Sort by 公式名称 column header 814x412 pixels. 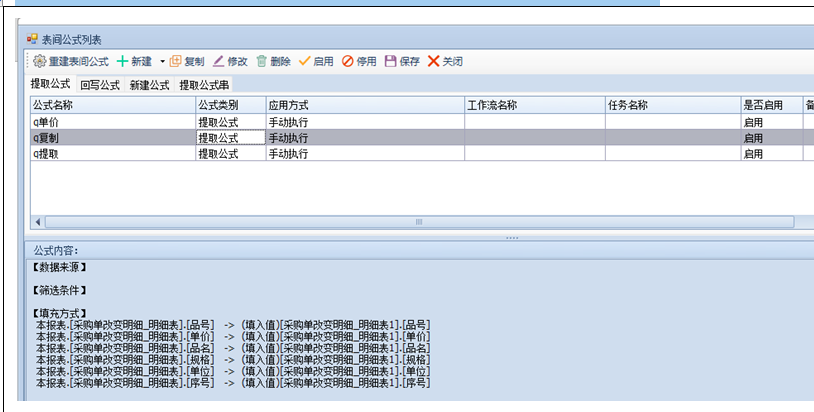(x=111, y=104)
